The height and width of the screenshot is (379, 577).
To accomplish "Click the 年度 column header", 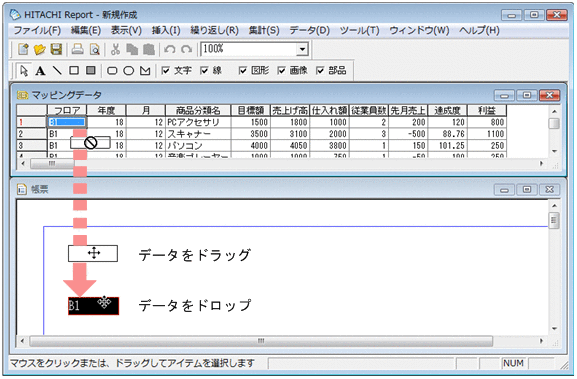I will 106,110.
